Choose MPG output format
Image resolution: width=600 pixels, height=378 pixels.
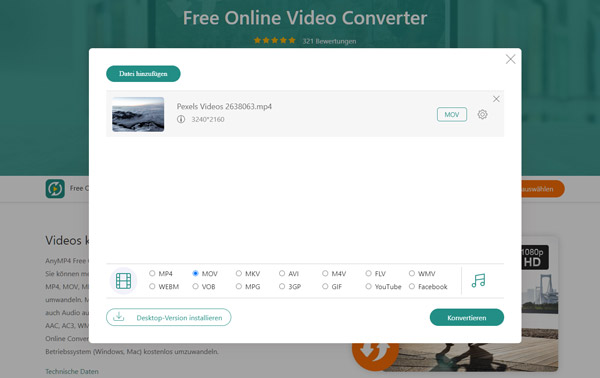(239, 286)
